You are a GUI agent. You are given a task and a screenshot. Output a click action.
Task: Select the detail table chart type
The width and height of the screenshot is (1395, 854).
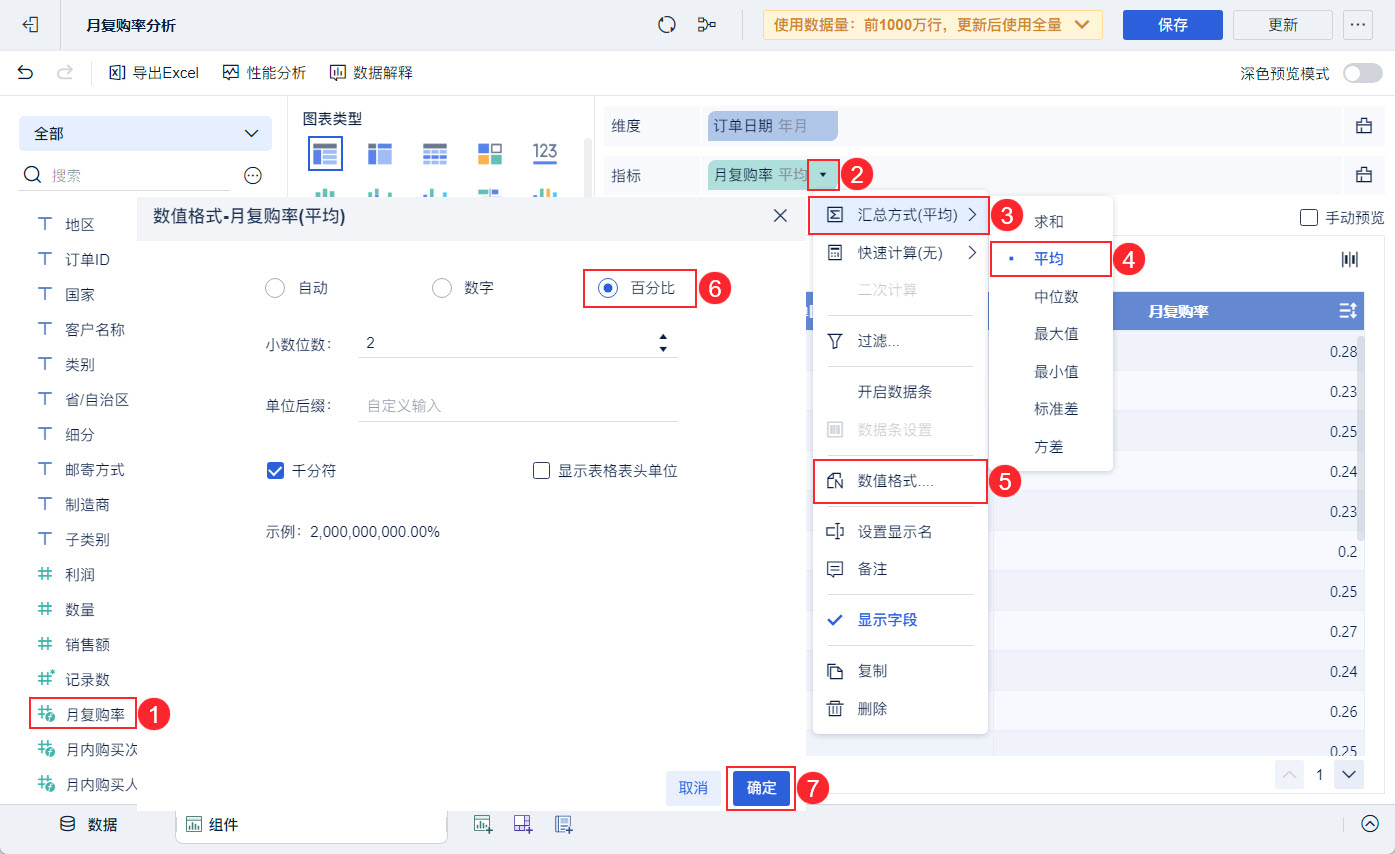pyautogui.click(x=435, y=153)
